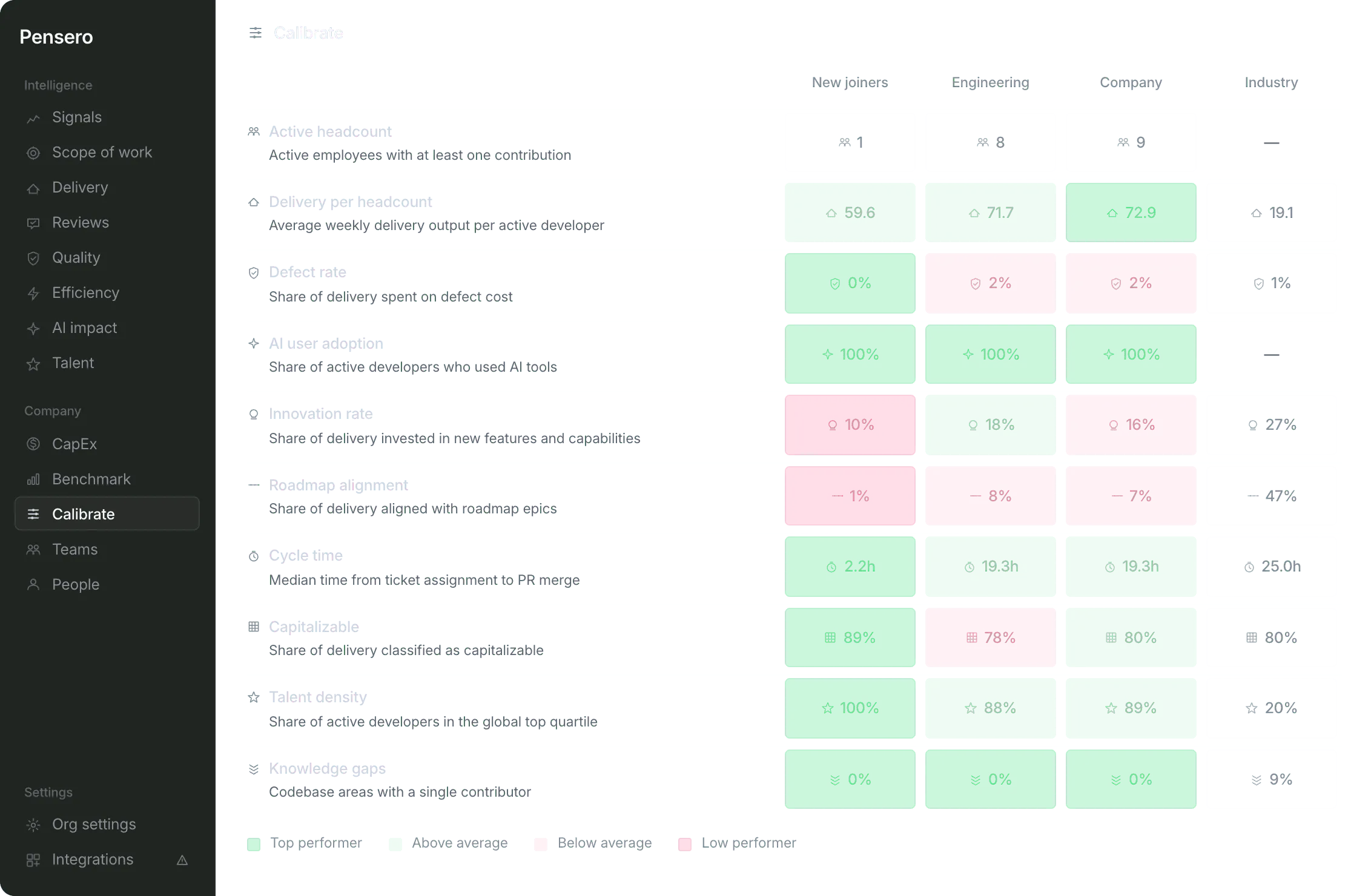Click the Benchmark bar chart icon
The image size is (1371, 896).
33,479
